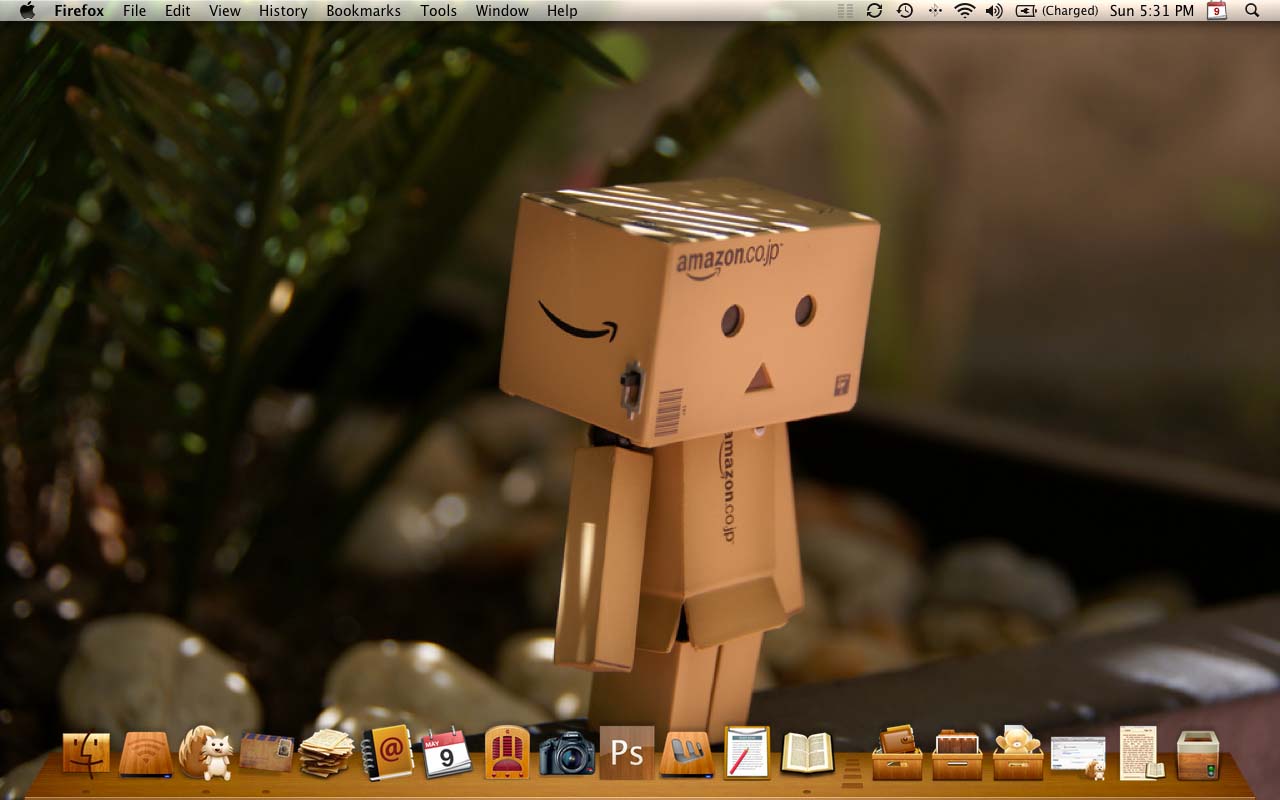This screenshot has width=1280, height=800.
Task: Open the Firefox application menu
Action: [x=79, y=11]
